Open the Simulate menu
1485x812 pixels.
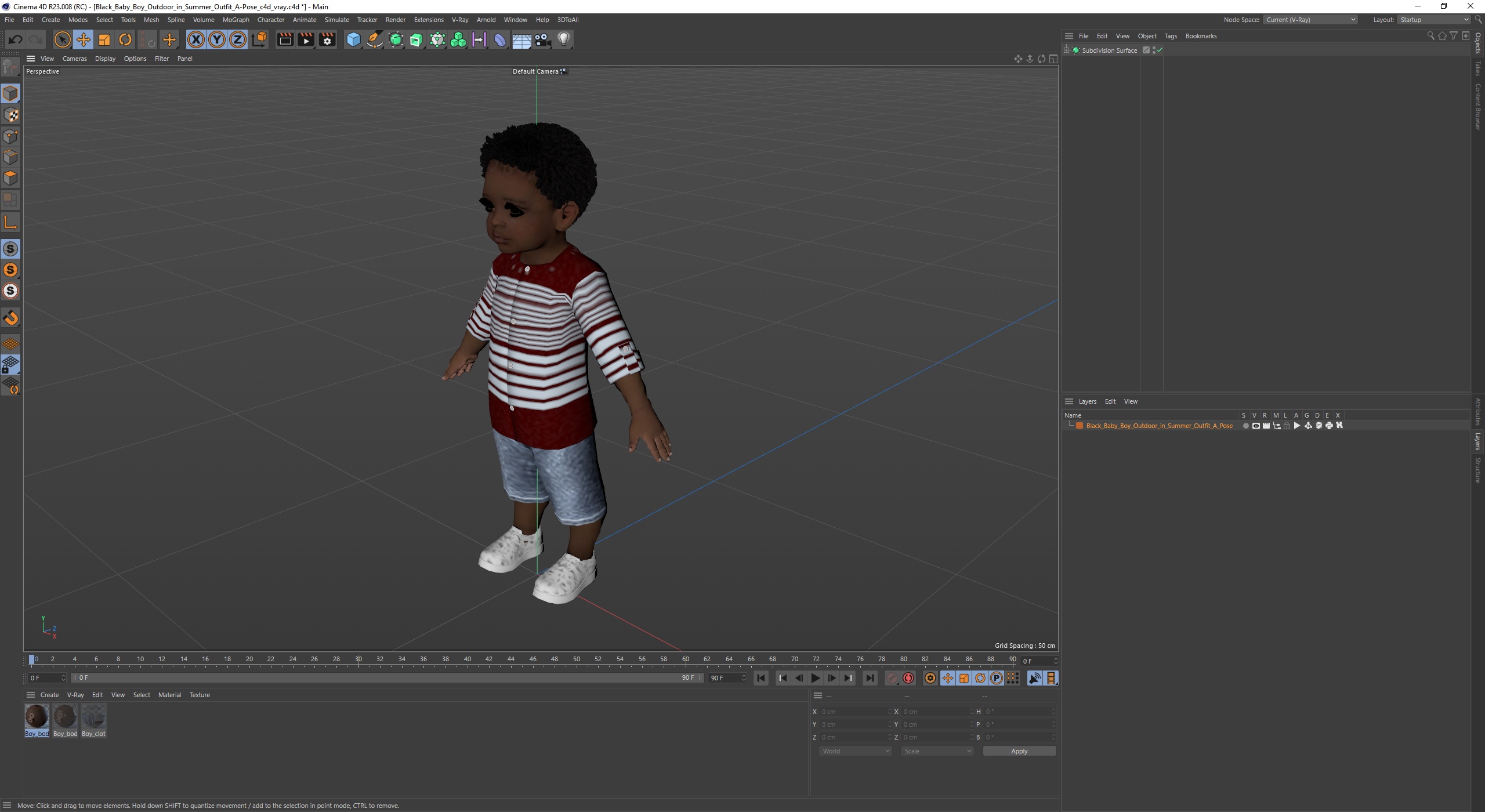[x=336, y=20]
